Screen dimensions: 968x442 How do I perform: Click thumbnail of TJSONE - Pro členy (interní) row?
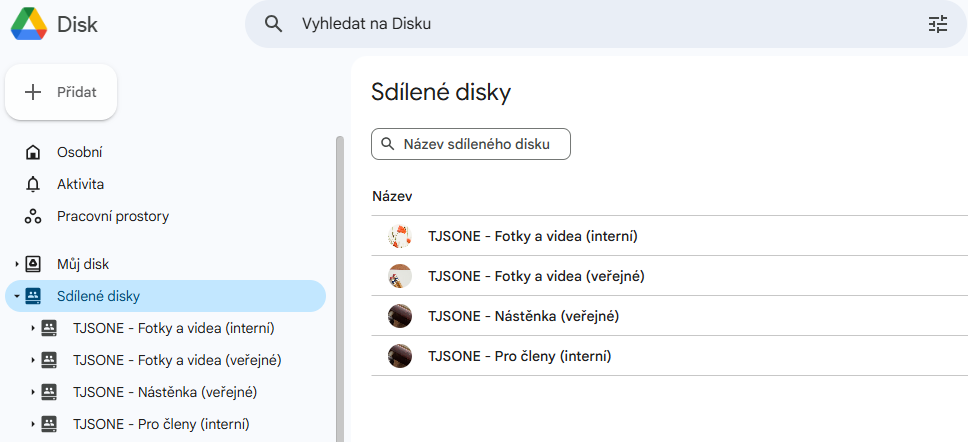pos(400,355)
